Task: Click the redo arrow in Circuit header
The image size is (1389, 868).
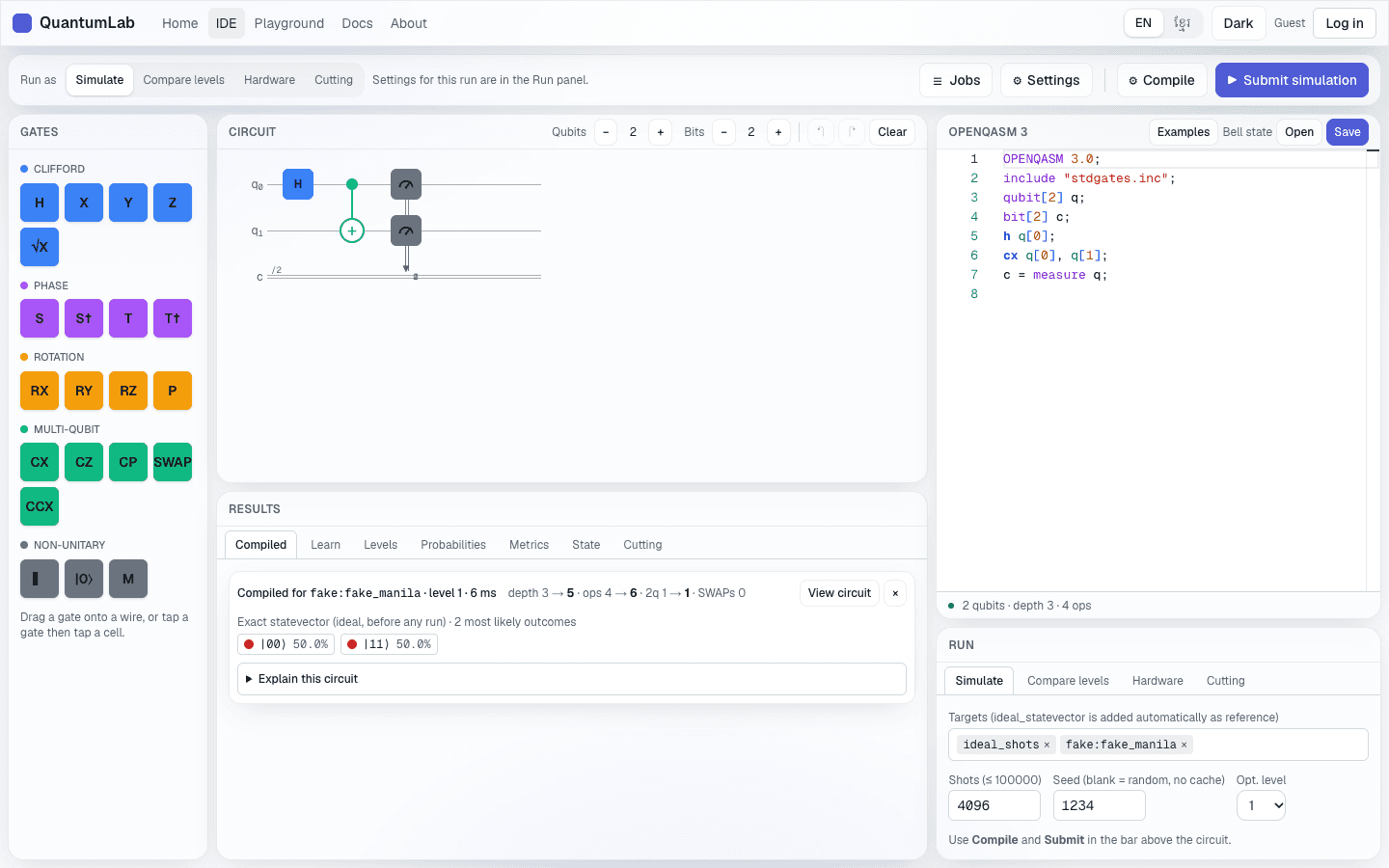Action: point(852,132)
